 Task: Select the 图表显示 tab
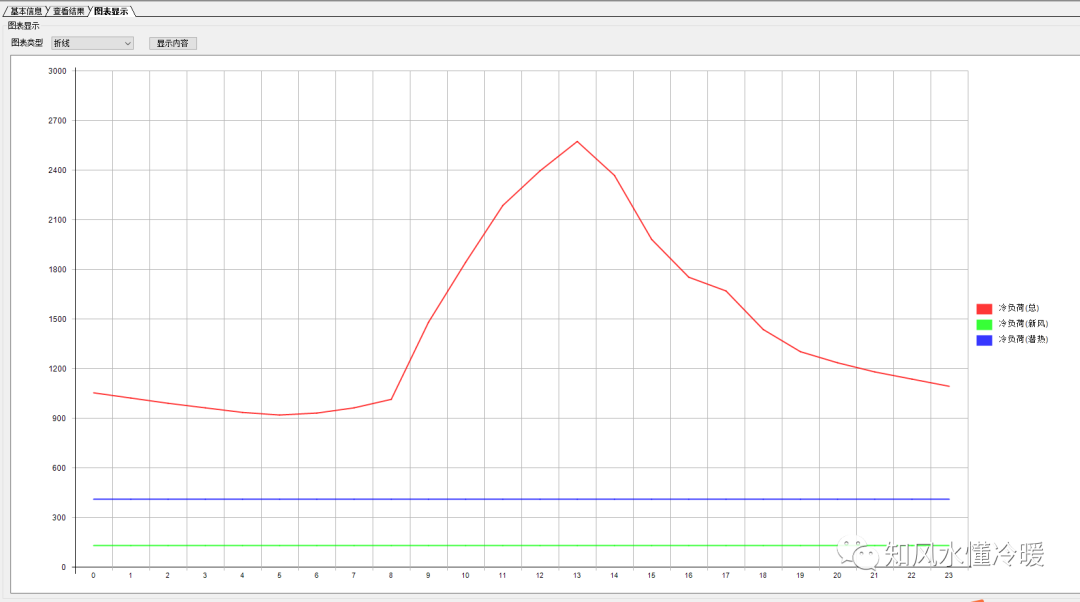coord(112,11)
